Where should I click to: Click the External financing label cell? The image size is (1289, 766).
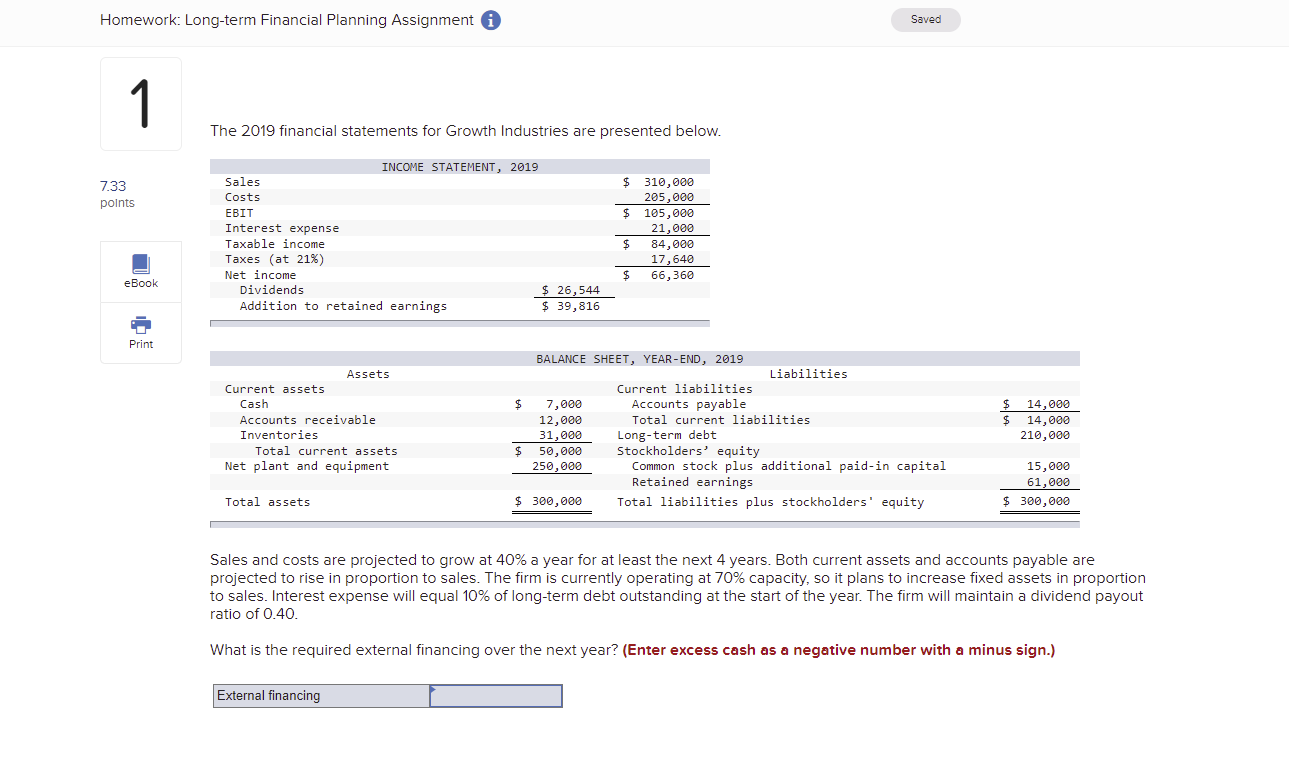pyautogui.click(x=320, y=695)
